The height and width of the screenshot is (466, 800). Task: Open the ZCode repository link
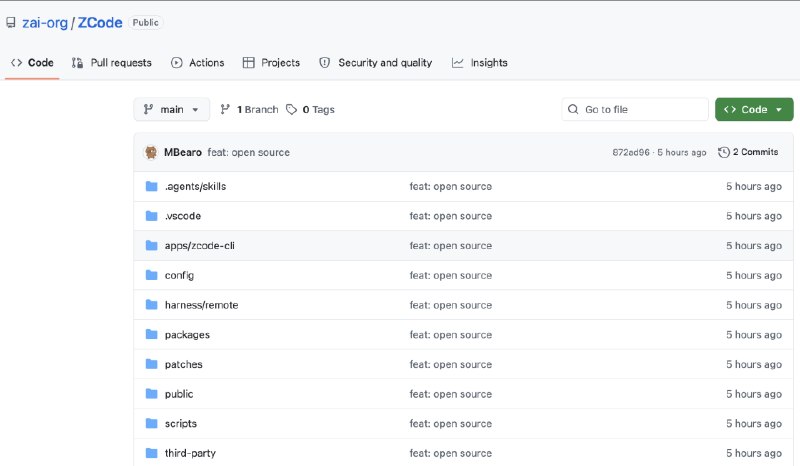click(100, 23)
